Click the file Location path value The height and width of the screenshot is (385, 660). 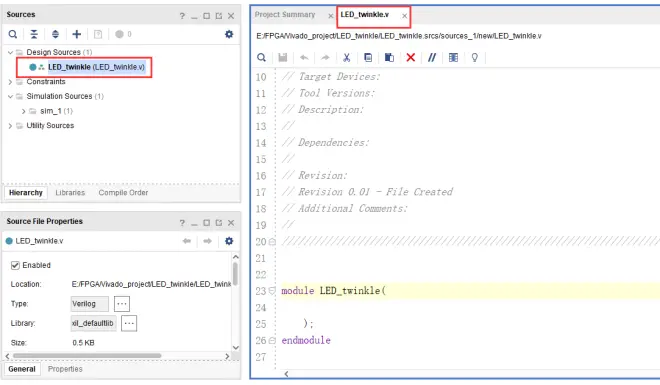[x=151, y=284]
